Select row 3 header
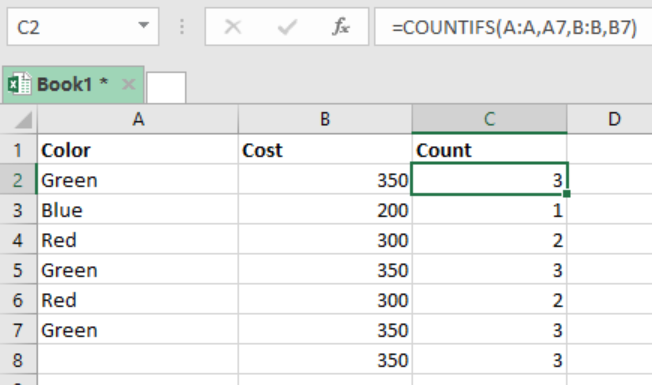Viewport: 652px width, 385px height. [18, 209]
